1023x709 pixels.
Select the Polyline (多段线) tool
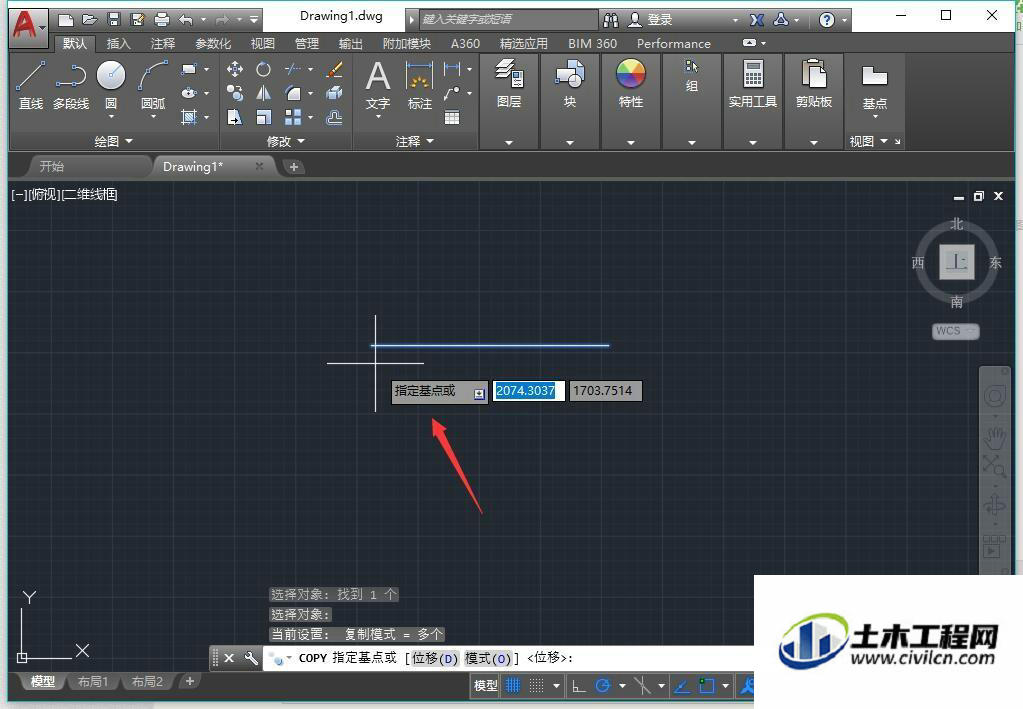pyautogui.click(x=70, y=85)
